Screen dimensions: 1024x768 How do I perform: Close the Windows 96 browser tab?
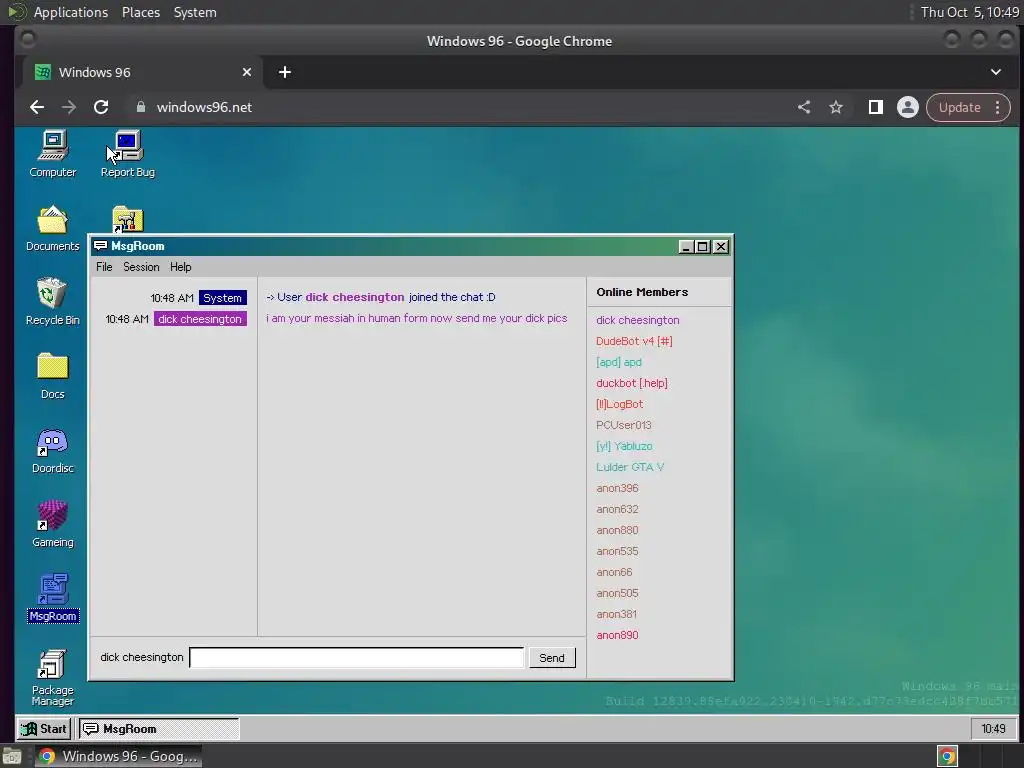coord(247,72)
